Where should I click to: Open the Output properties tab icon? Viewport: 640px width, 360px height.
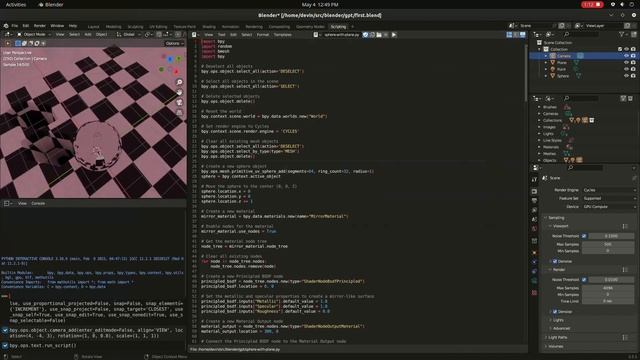(x=534, y=200)
